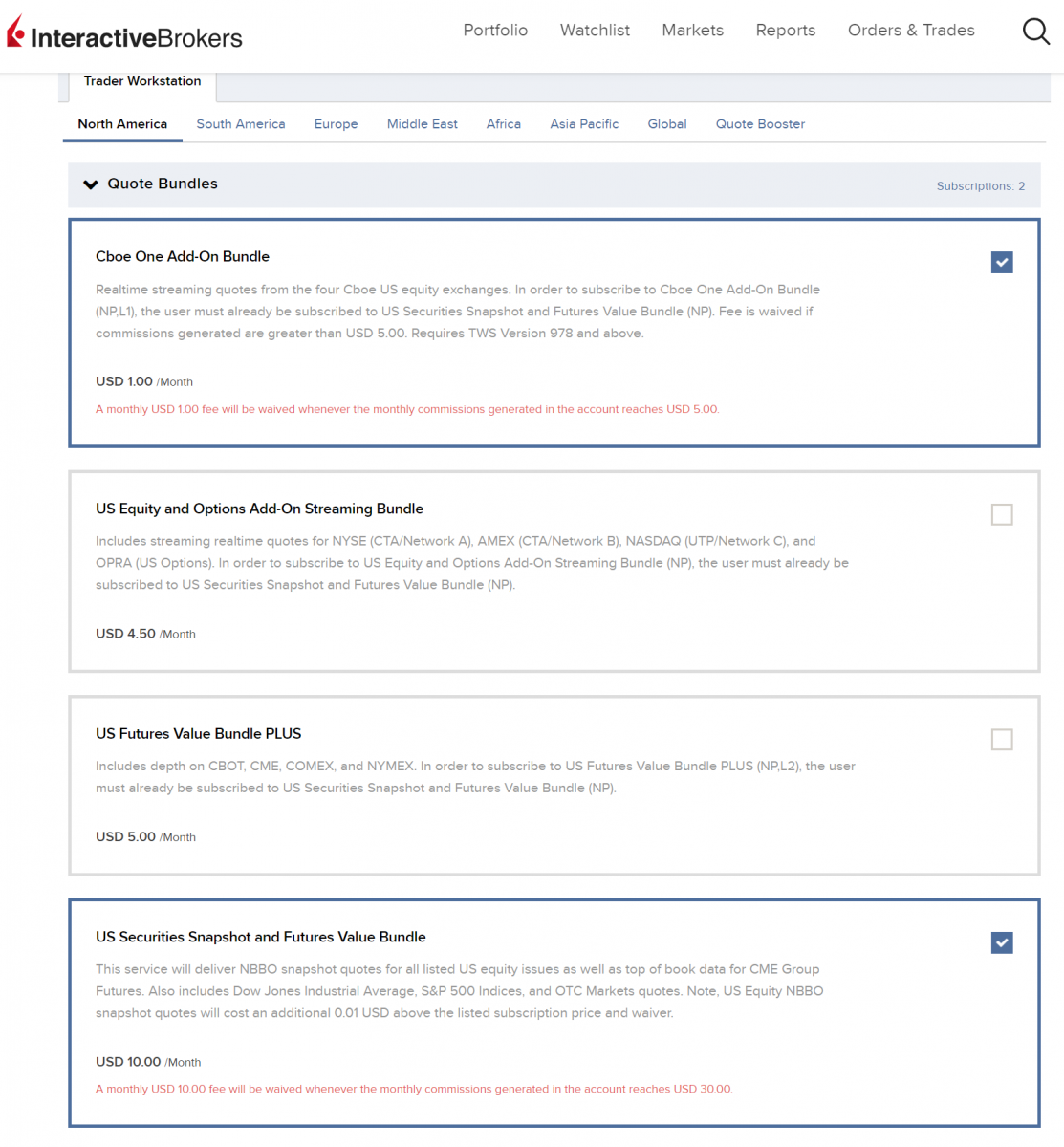Click the US Futures Value Bundle PLUS title
Screen dimensions: 1064x1147
point(199,734)
